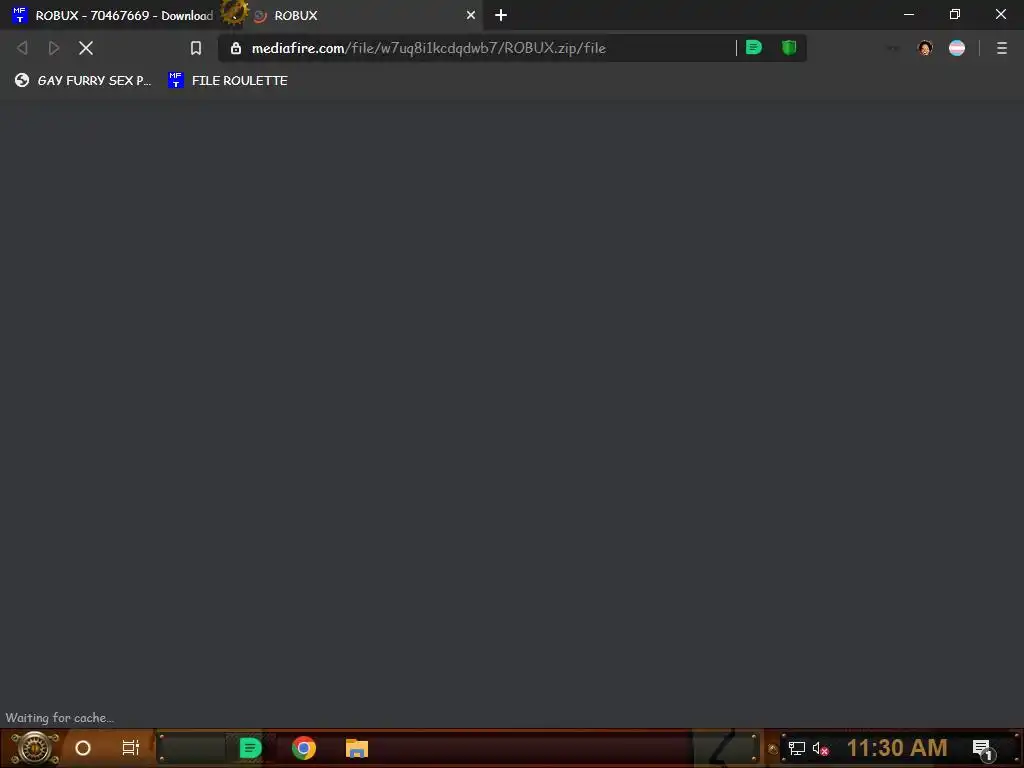
Task: Restore down the browser window
Action: (955, 14)
